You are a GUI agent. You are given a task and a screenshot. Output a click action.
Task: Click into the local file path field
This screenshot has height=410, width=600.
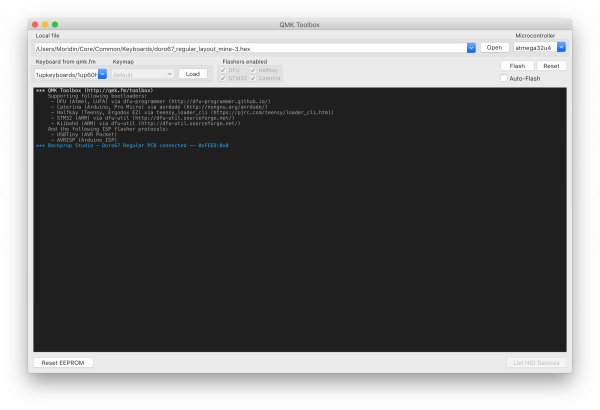coord(251,48)
